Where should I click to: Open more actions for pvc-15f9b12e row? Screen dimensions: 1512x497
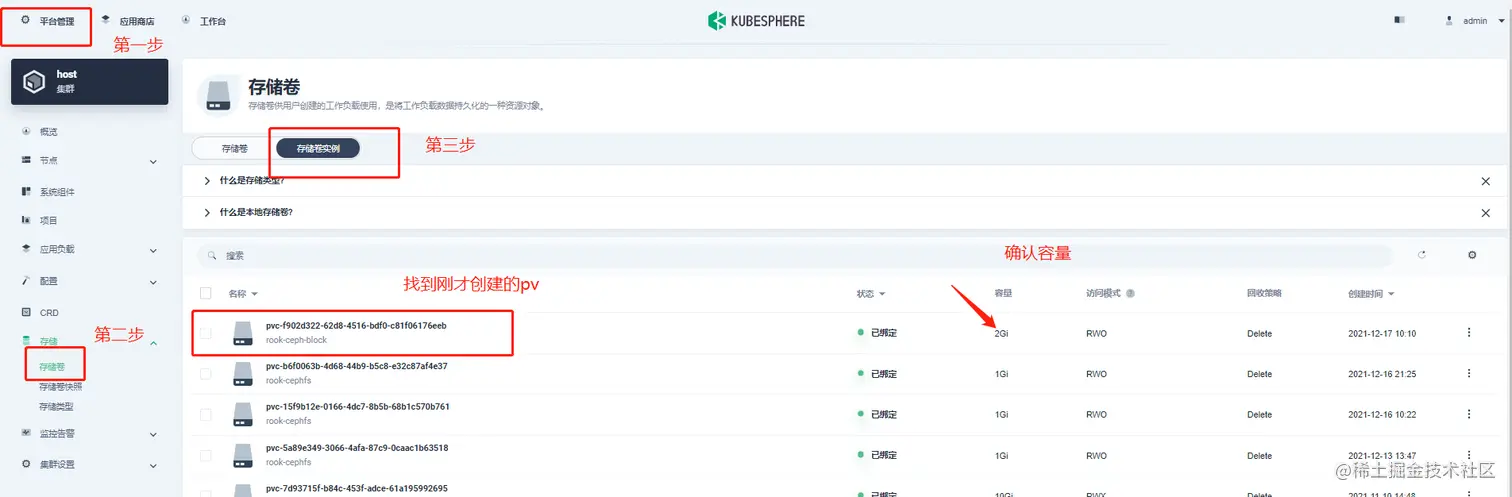(x=1468, y=414)
